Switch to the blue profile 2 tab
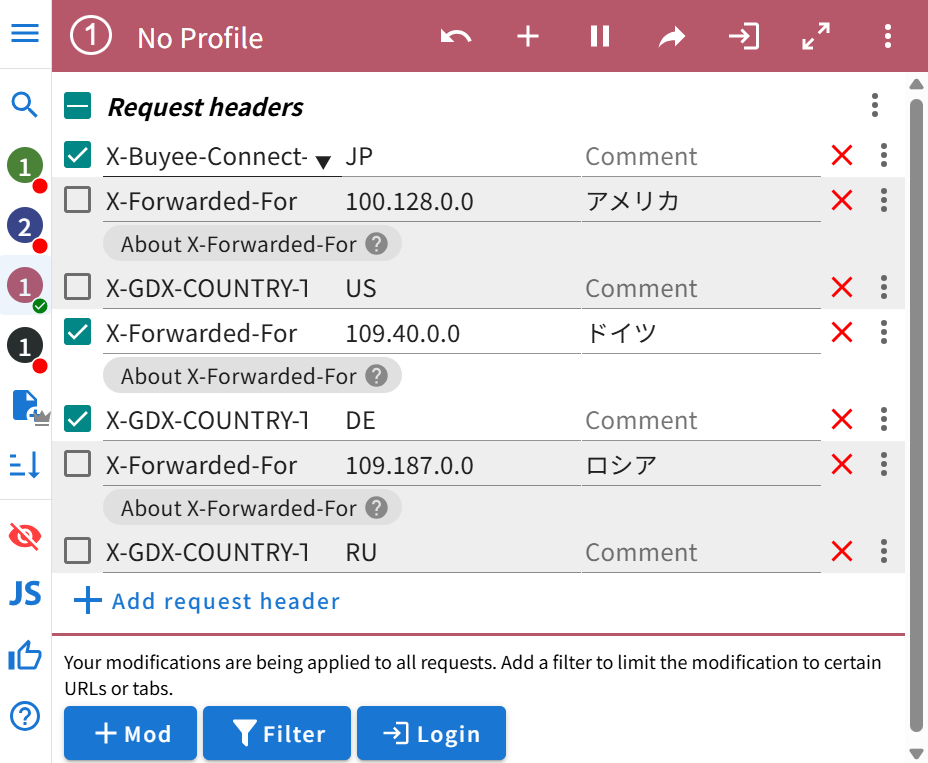 [x=25, y=226]
